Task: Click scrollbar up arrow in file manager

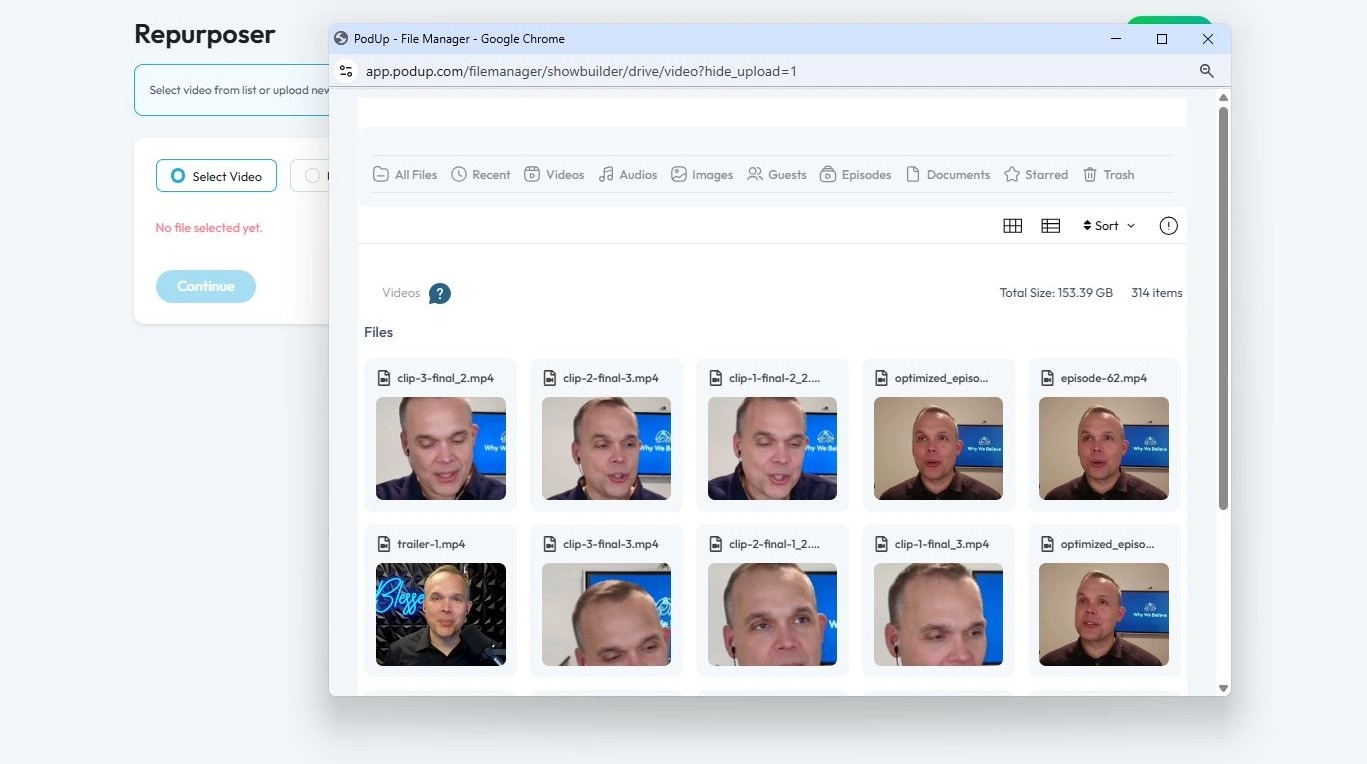Action: (1223, 97)
